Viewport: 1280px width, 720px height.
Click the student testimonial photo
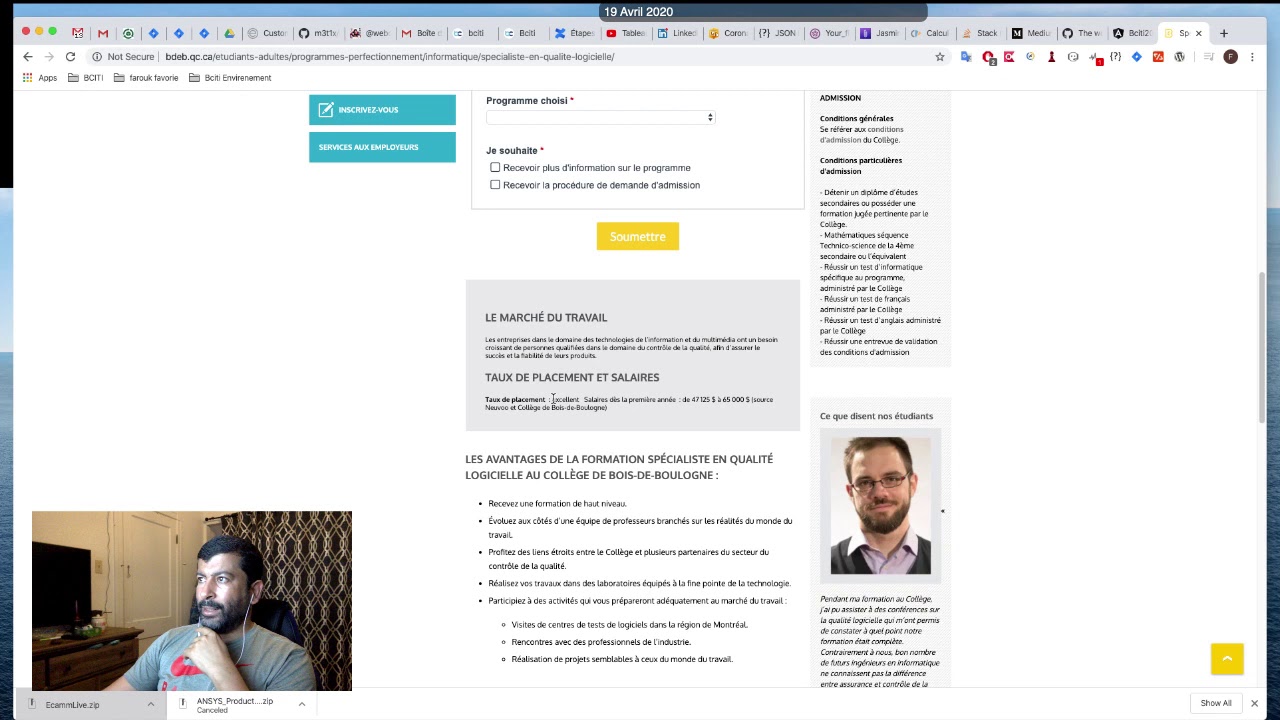[880, 506]
